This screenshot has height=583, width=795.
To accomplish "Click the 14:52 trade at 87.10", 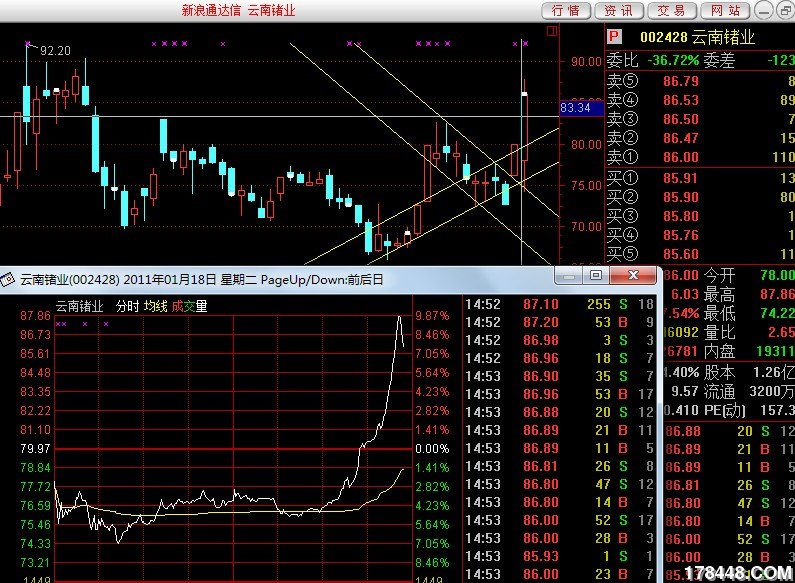I will [560, 304].
